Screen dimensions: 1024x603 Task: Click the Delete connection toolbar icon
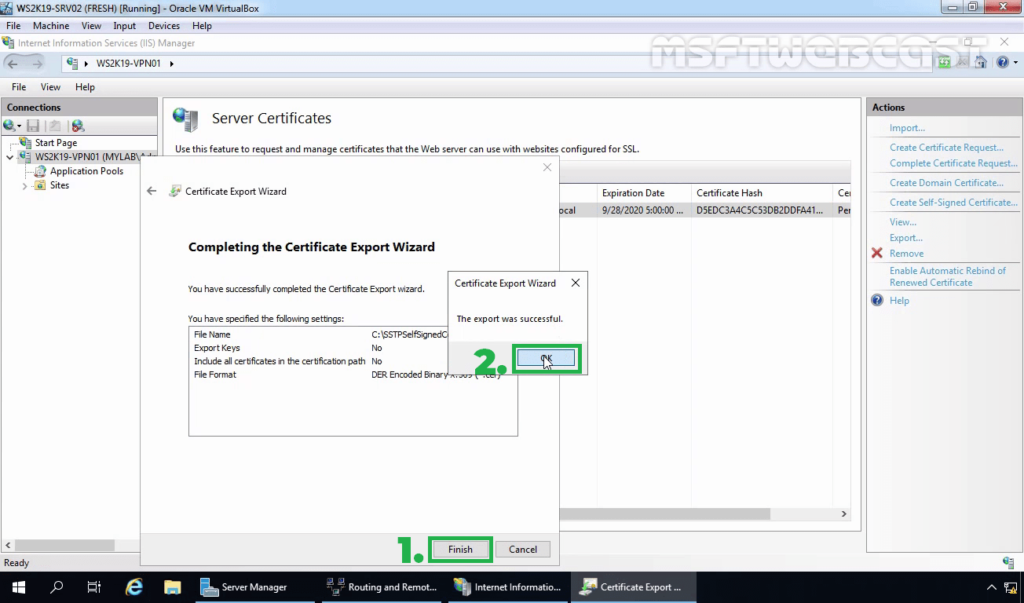pos(78,125)
